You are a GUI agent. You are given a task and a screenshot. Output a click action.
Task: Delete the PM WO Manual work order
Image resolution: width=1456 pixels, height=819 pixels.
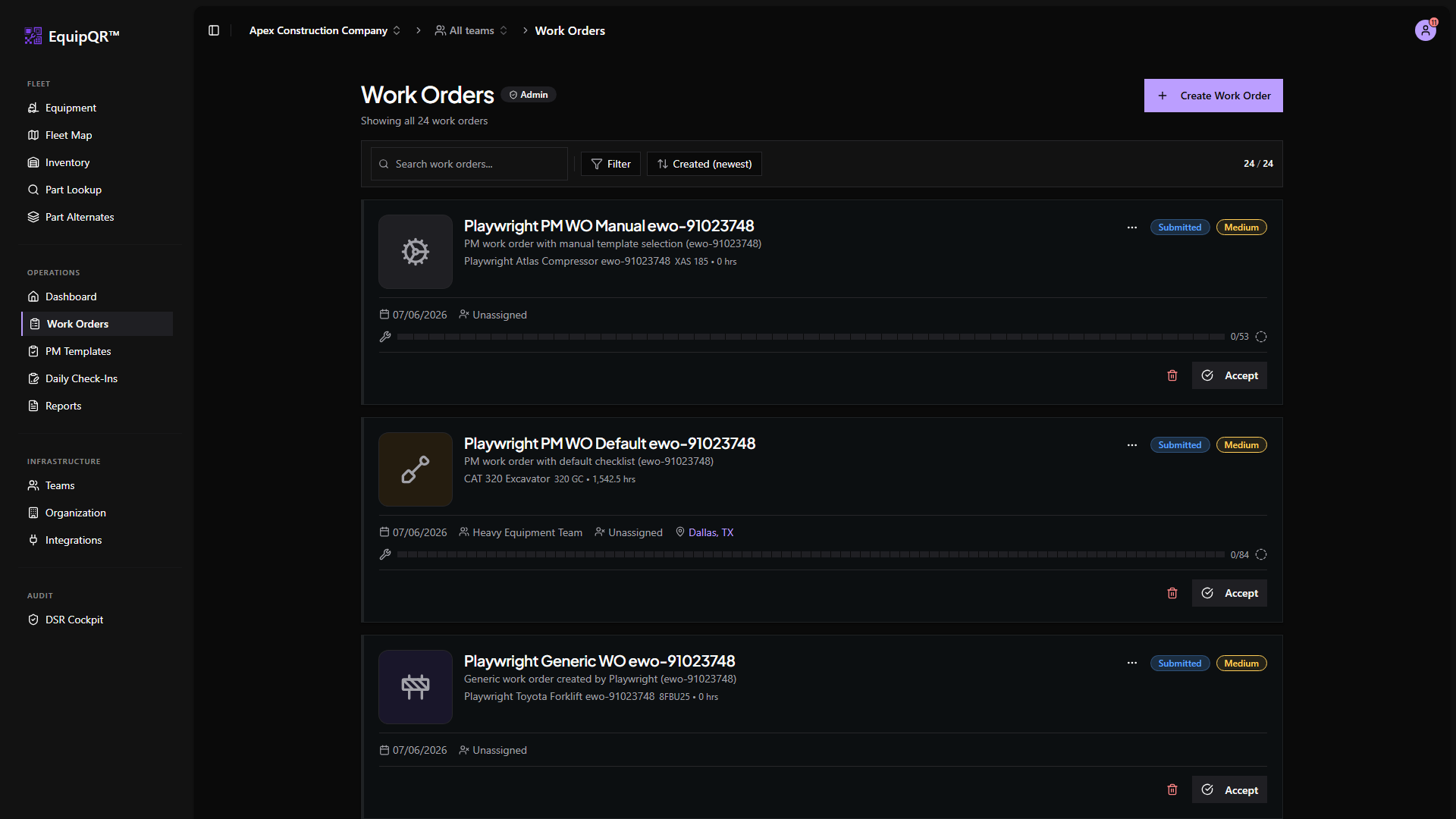pos(1172,375)
